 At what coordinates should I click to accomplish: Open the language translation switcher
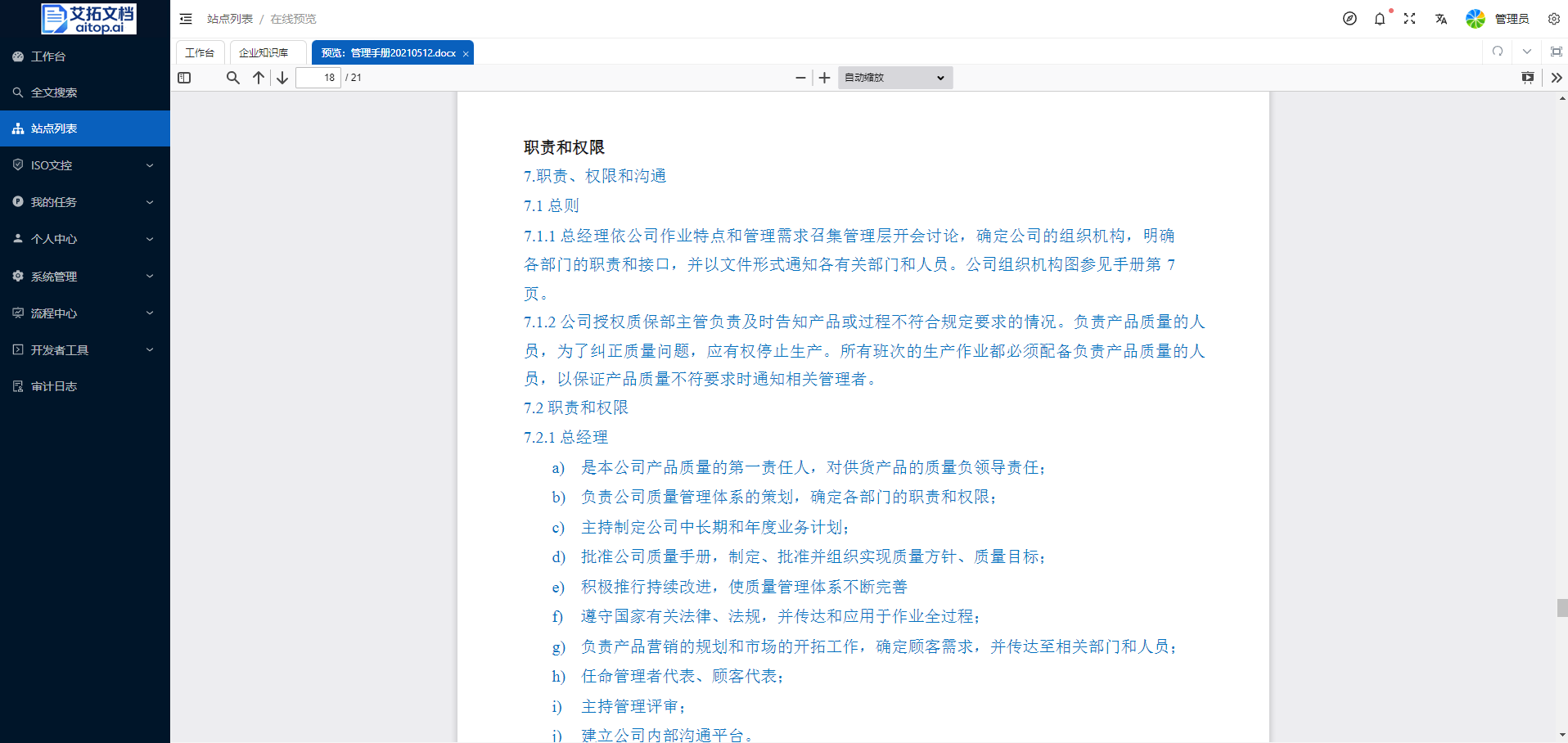[x=1440, y=19]
